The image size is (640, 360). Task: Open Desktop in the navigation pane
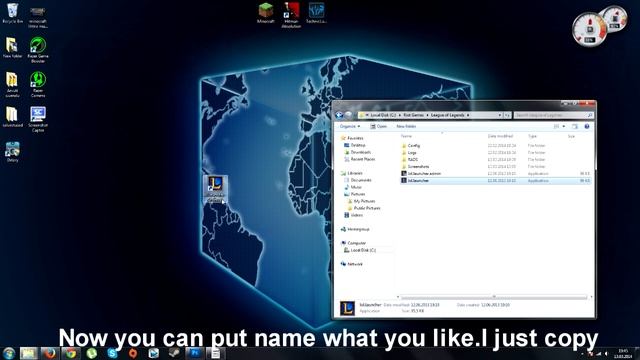[x=358, y=145]
